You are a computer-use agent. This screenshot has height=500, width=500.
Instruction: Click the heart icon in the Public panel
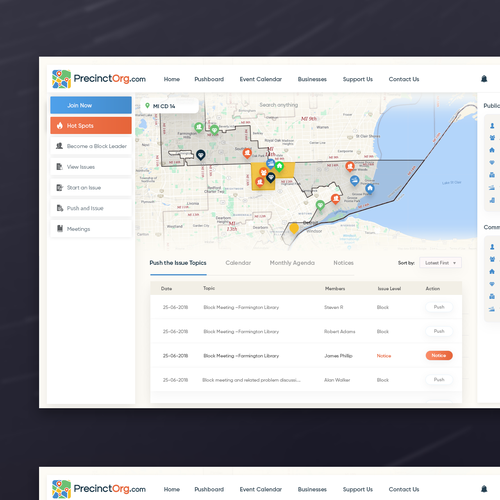(492, 162)
